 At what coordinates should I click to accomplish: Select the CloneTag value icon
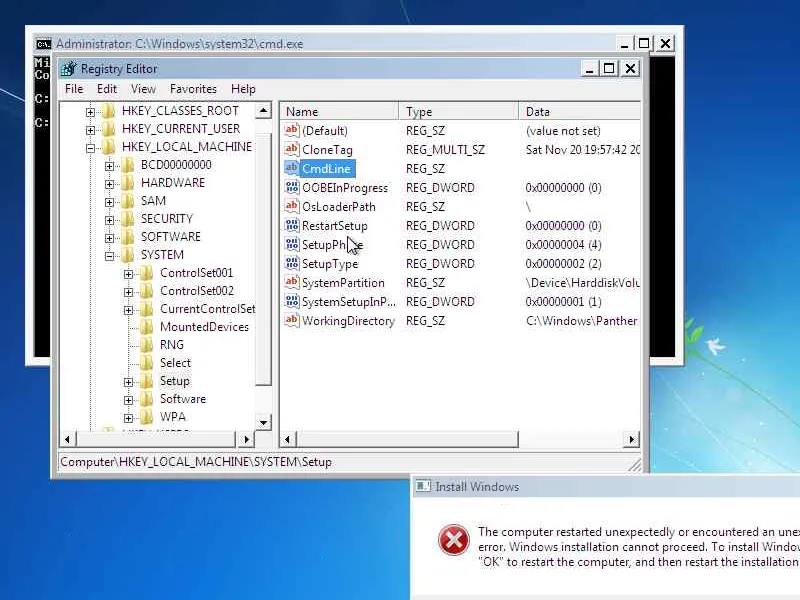coord(291,149)
